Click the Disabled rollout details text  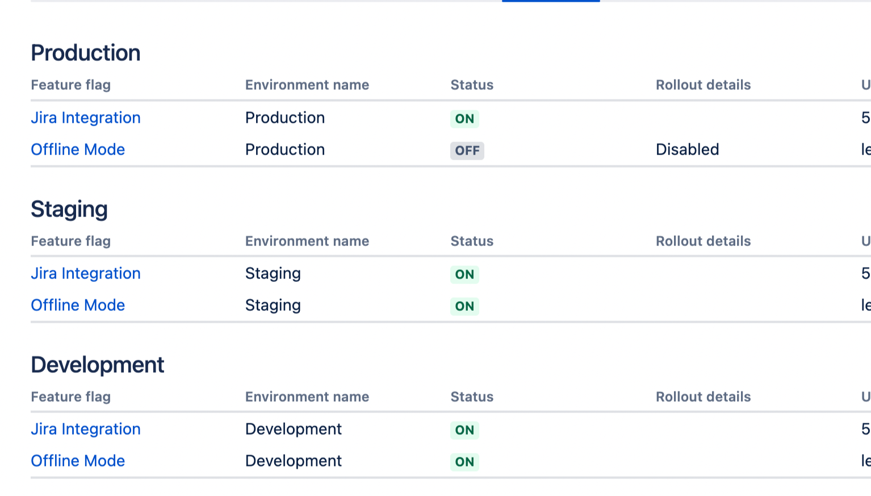687,150
